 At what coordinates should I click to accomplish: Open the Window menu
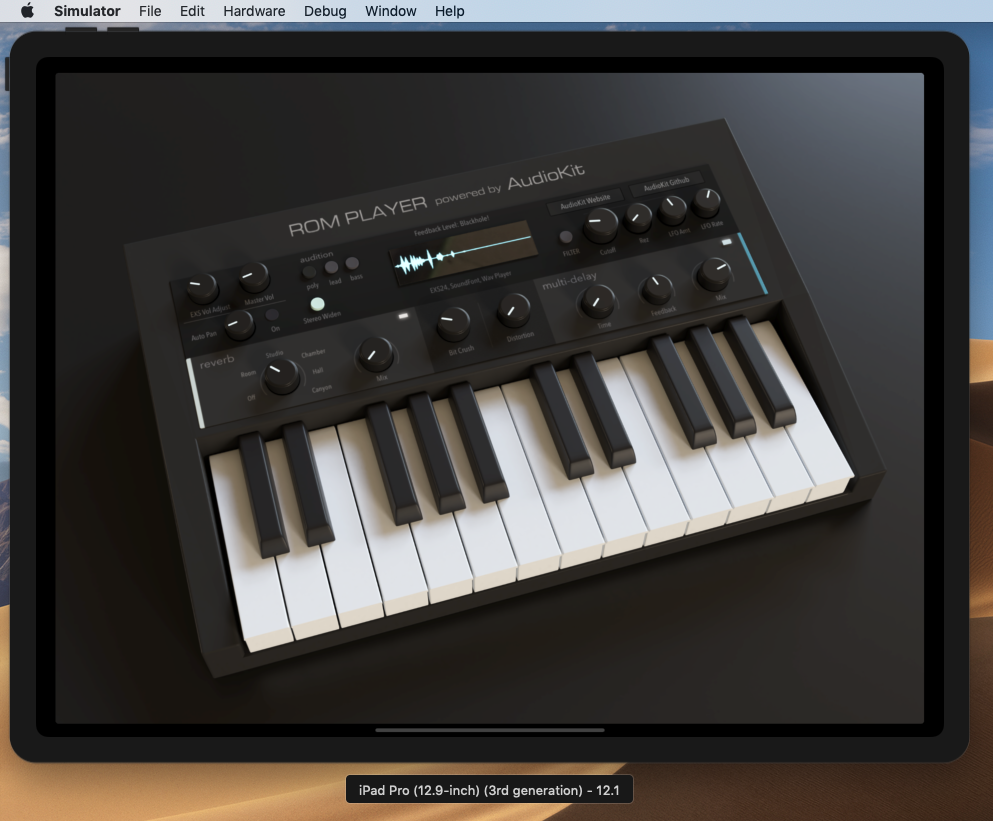(391, 11)
